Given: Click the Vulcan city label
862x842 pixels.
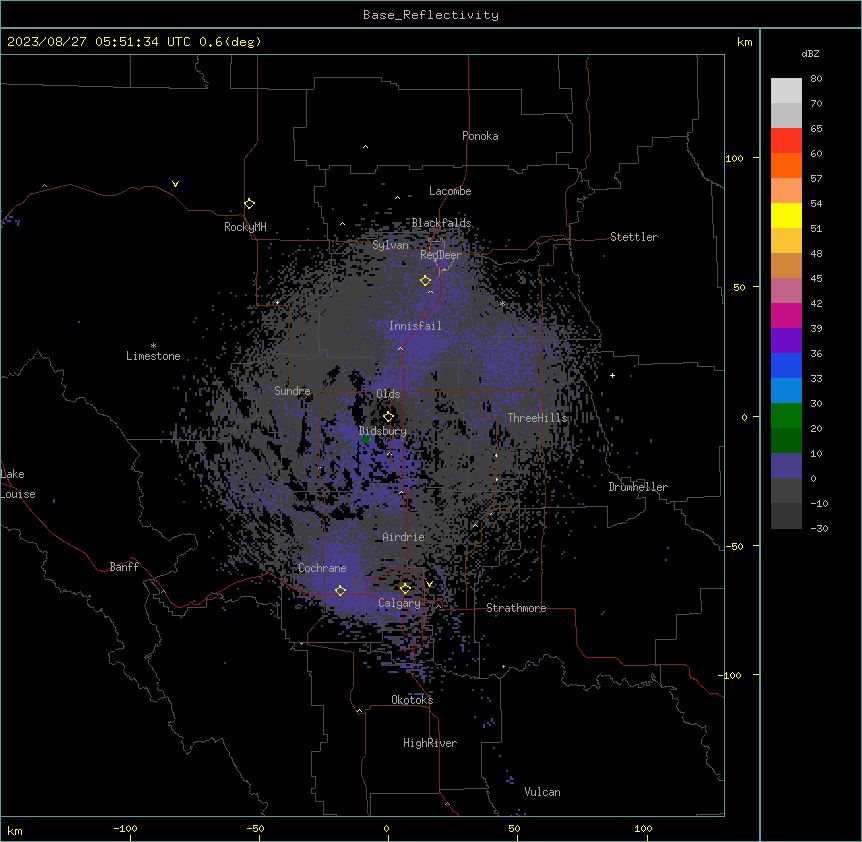Looking at the screenshot, I should [542, 792].
